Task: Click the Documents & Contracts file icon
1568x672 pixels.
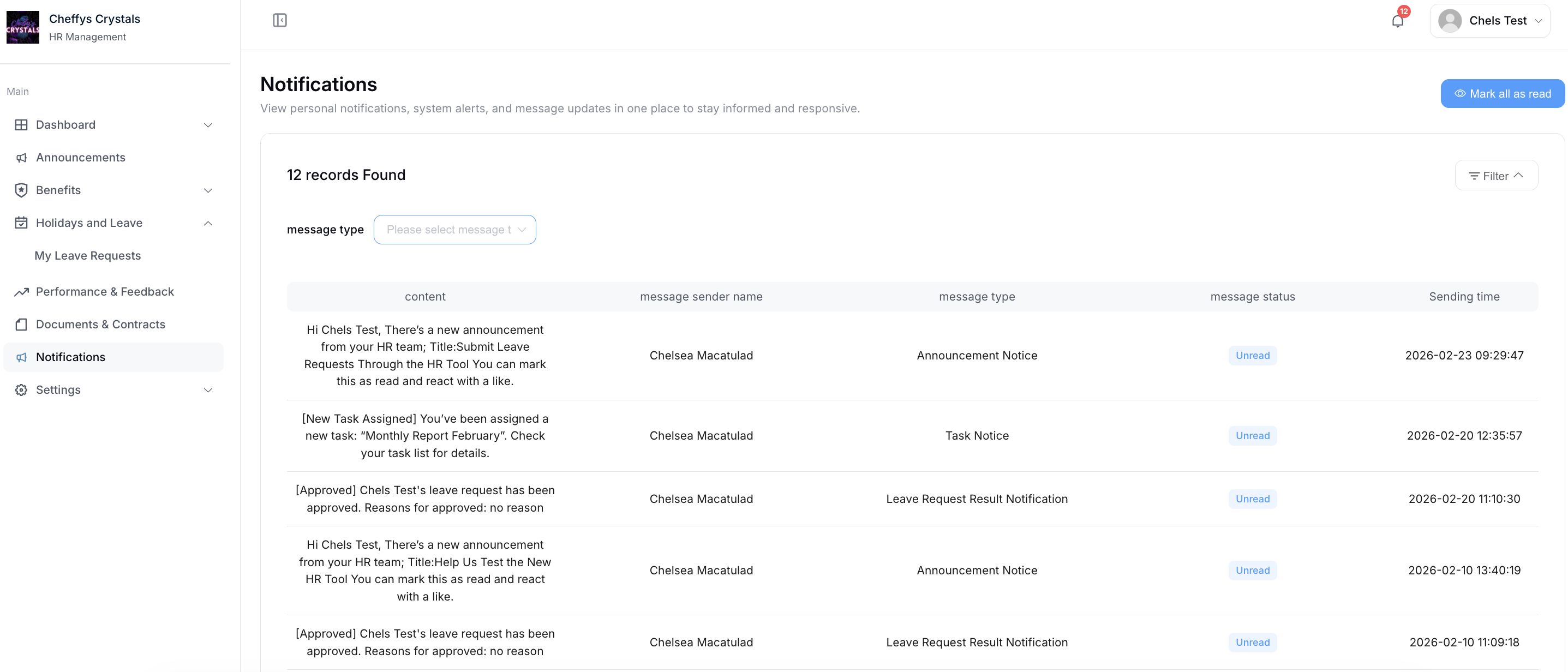Action: (x=21, y=325)
